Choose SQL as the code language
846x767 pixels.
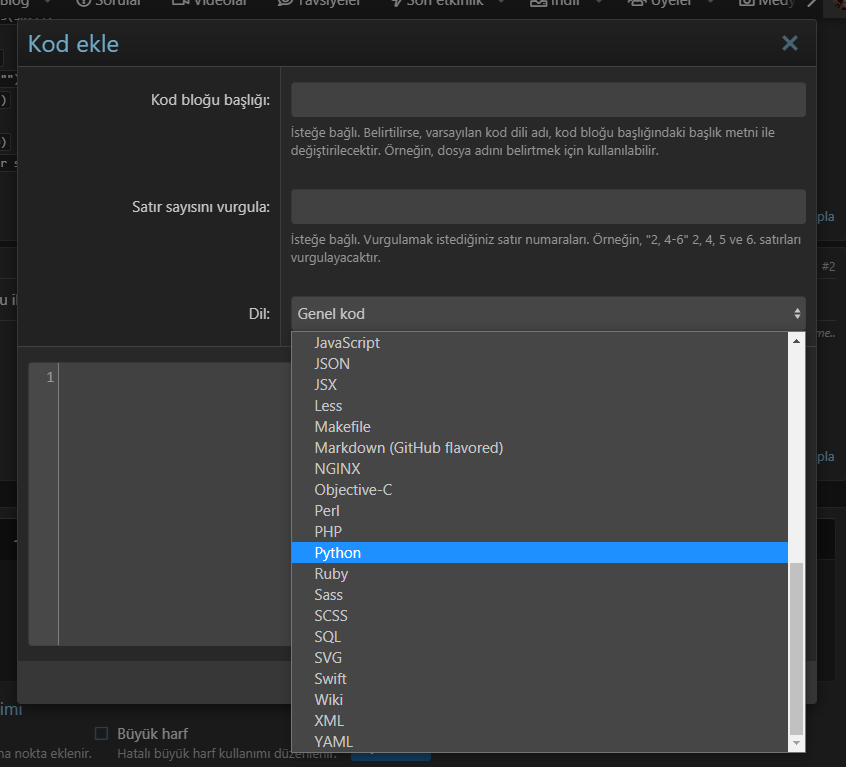point(328,637)
